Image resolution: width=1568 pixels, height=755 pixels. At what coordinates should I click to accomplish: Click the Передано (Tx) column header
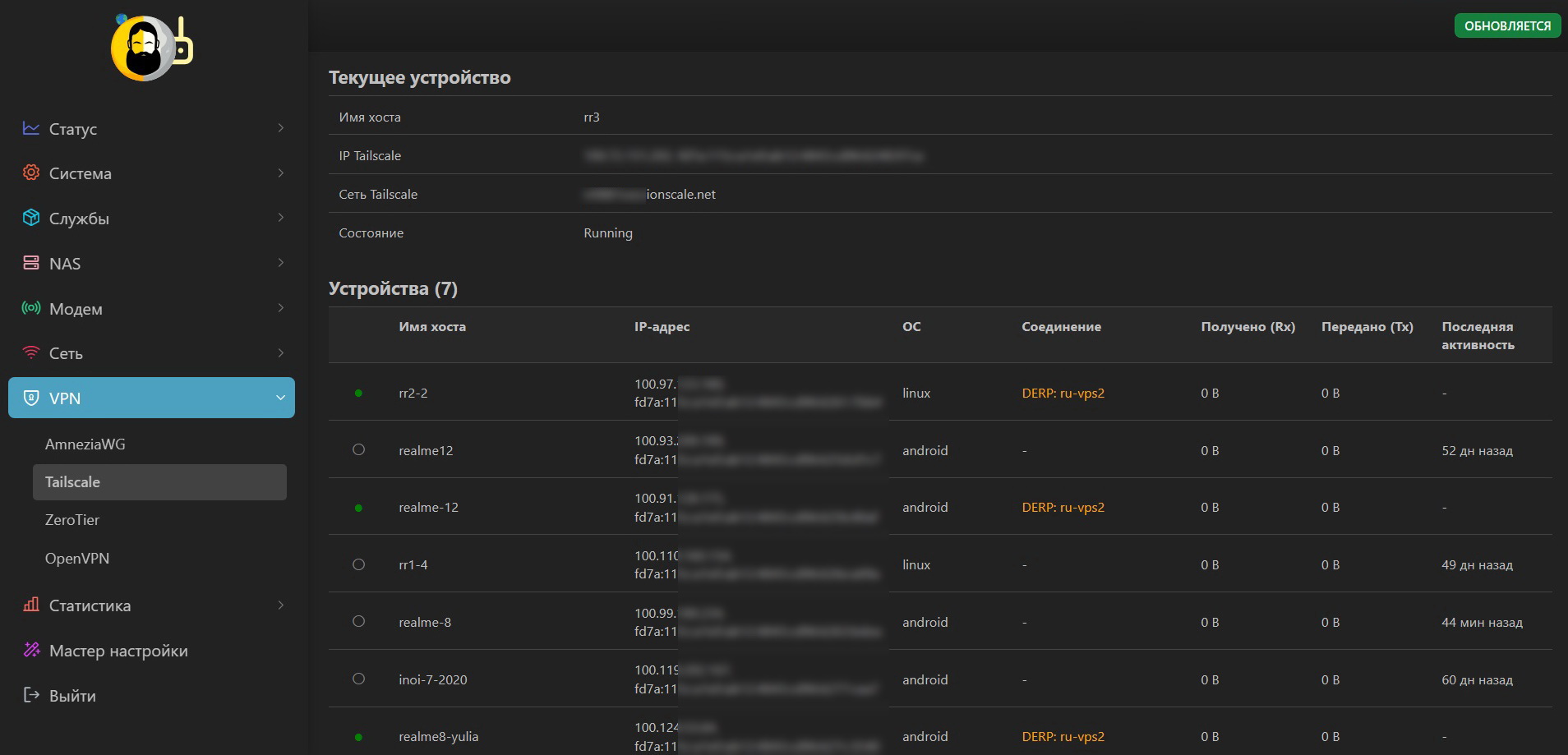[1367, 327]
